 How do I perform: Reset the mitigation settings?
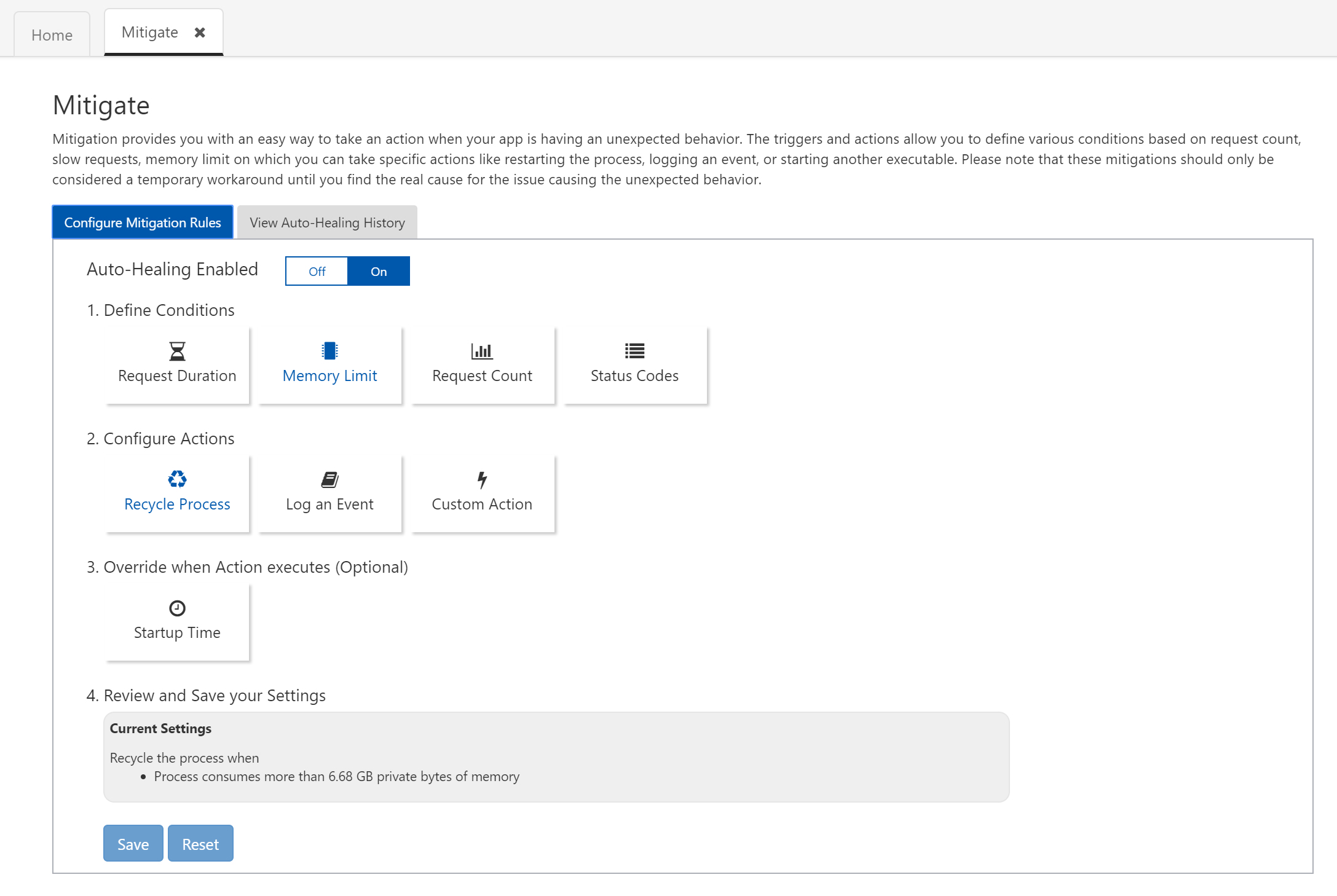pyautogui.click(x=200, y=844)
